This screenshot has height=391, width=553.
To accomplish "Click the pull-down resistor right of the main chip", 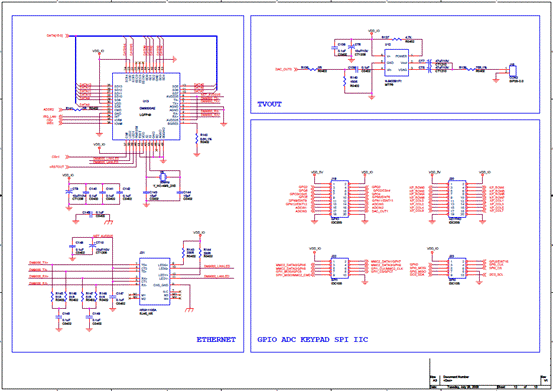I will tap(197, 139).
